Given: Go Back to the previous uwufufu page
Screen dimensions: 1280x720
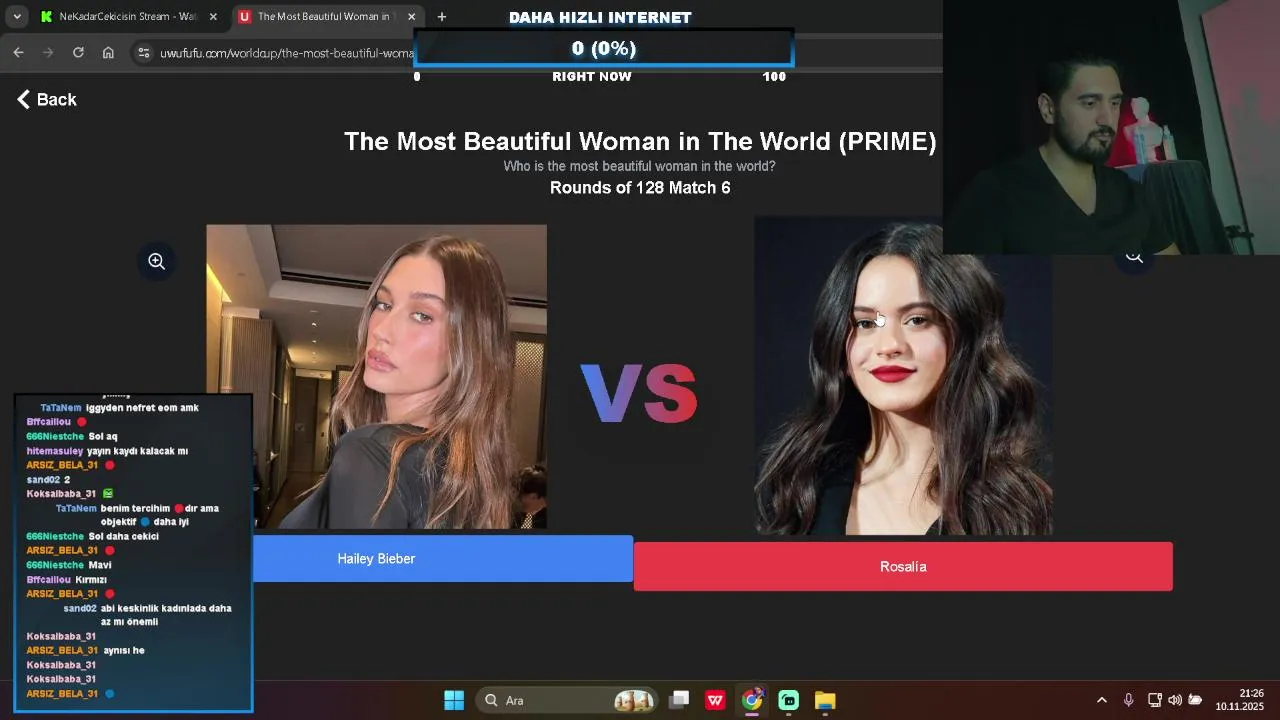Looking at the screenshot, I should pyautogui.click(x=47, y=99).
